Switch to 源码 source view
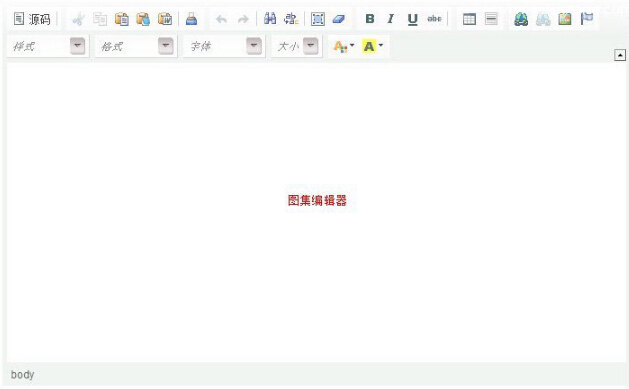This screenshot has height=389, width=629. 32,19
